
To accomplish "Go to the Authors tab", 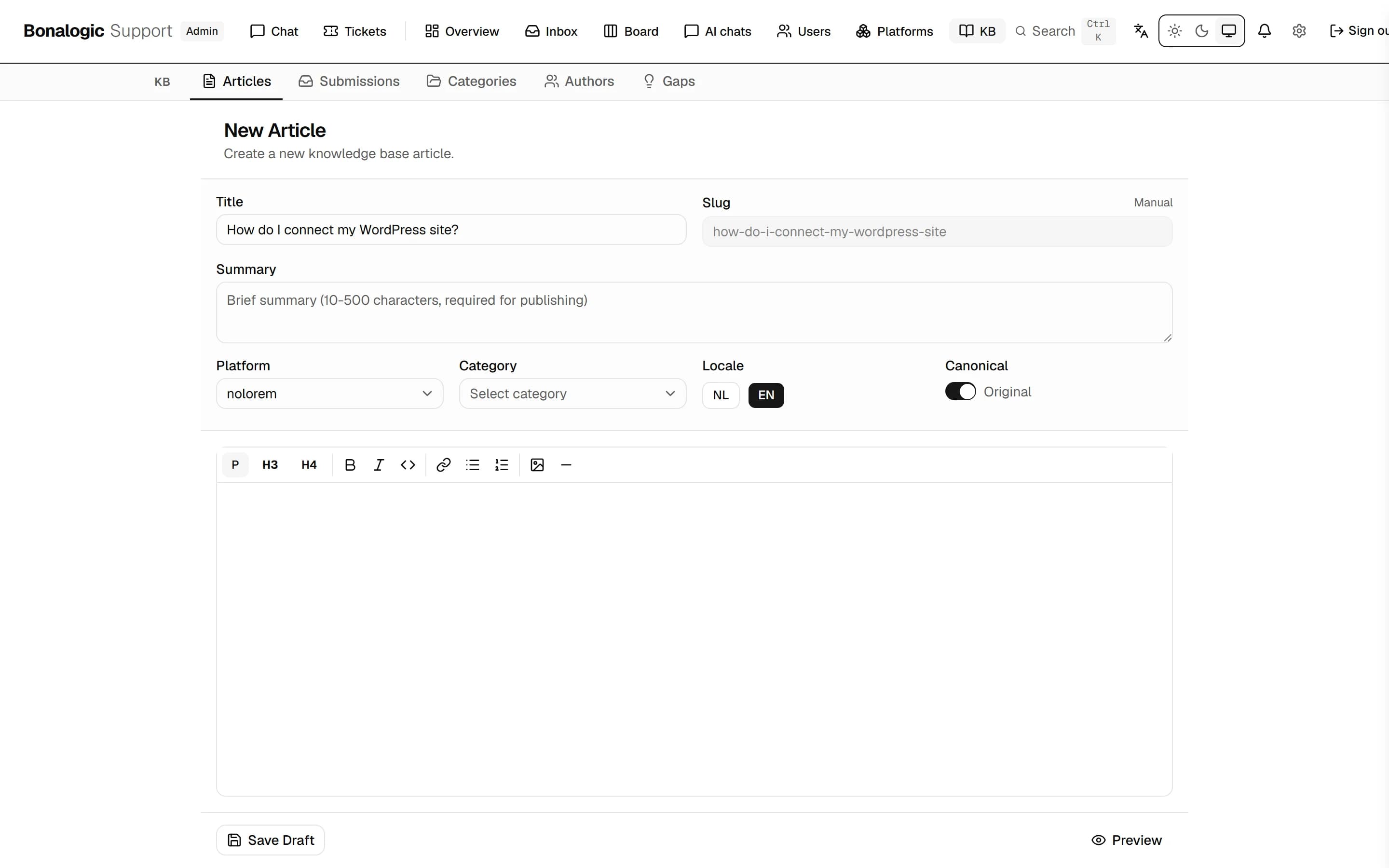I will [579, 81].
